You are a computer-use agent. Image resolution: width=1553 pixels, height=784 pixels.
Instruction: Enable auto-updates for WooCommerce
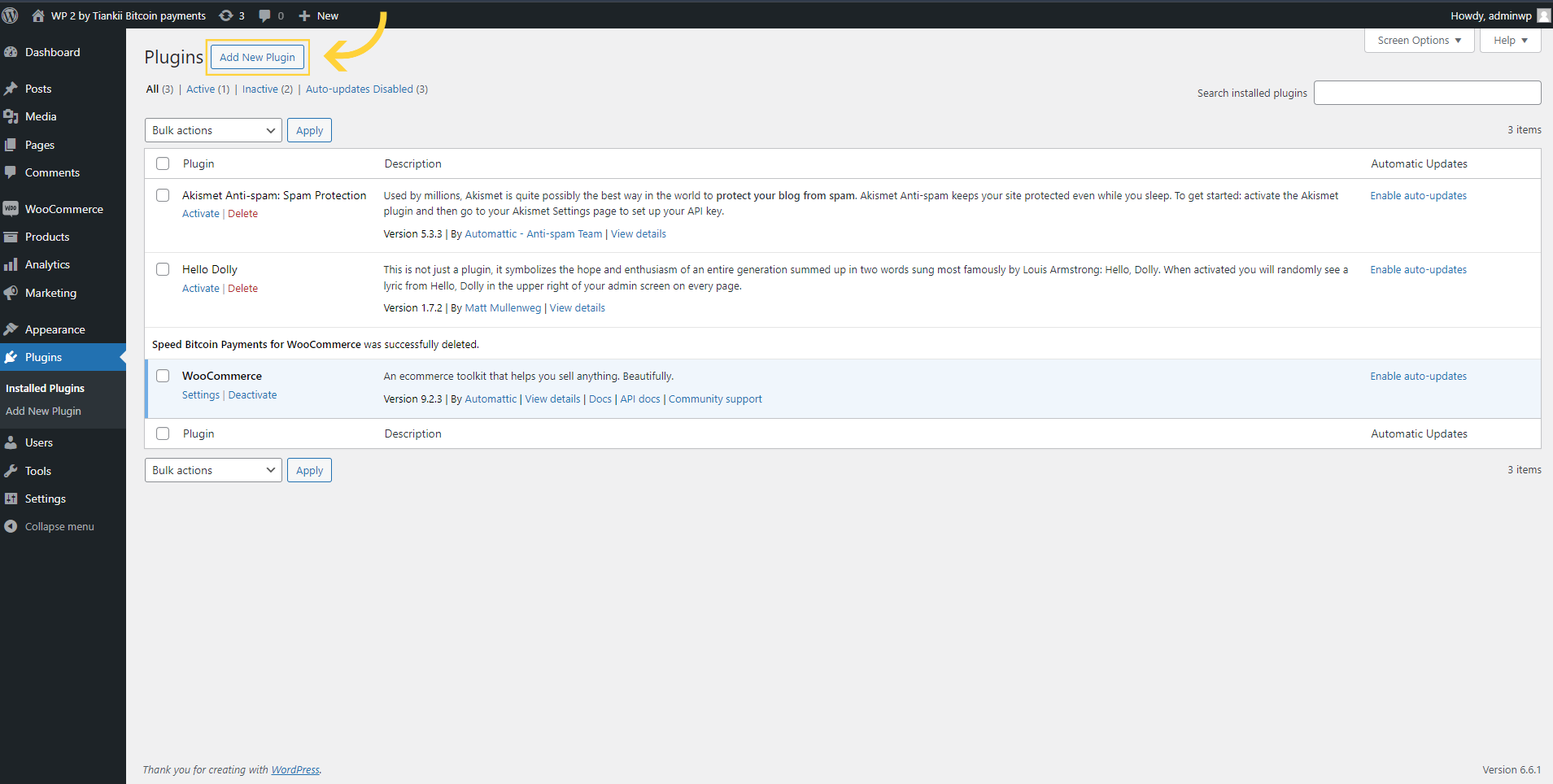click(x=1418, y=376)
